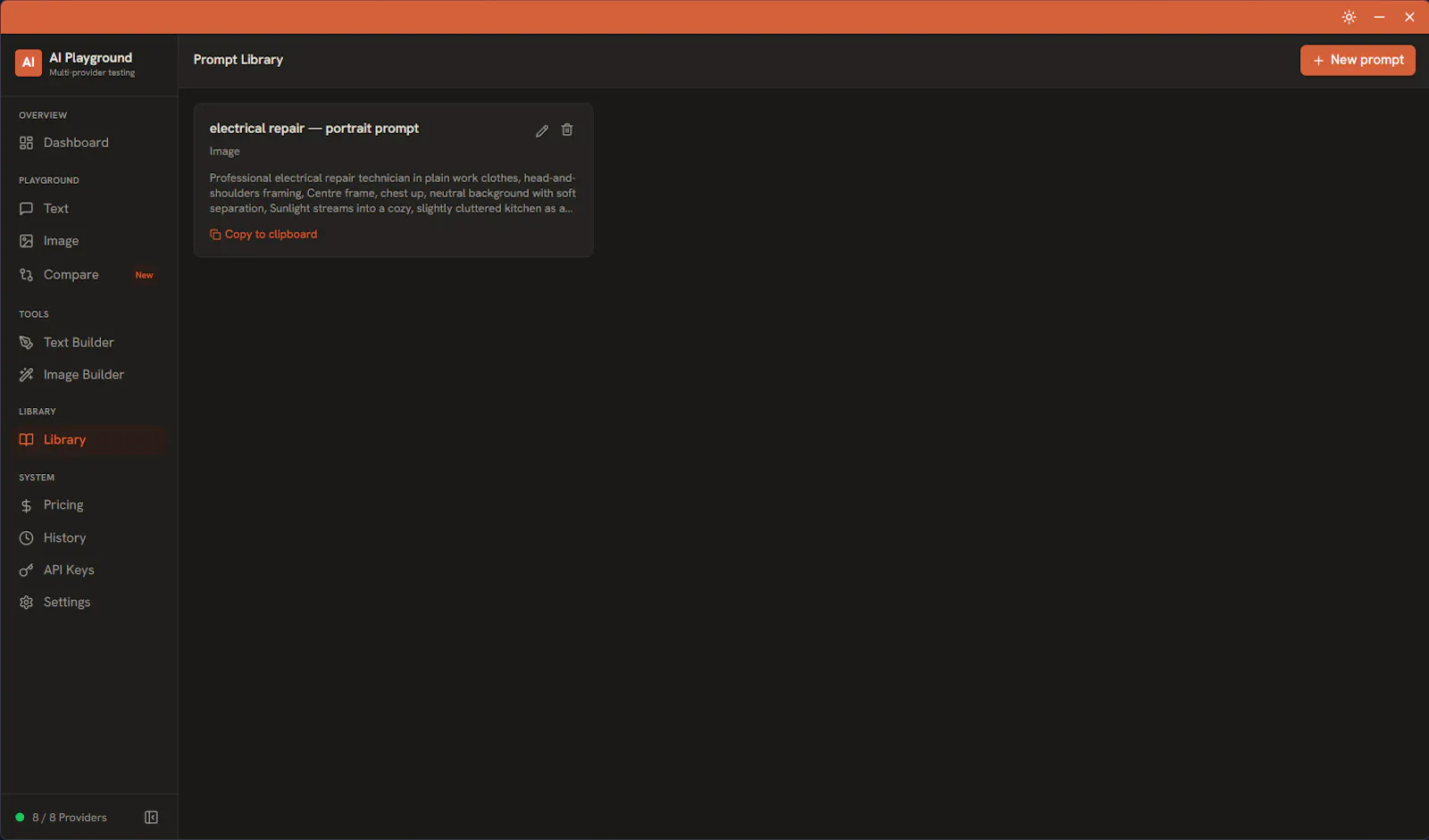Click the Prompt Library heading

coord(238,60)
